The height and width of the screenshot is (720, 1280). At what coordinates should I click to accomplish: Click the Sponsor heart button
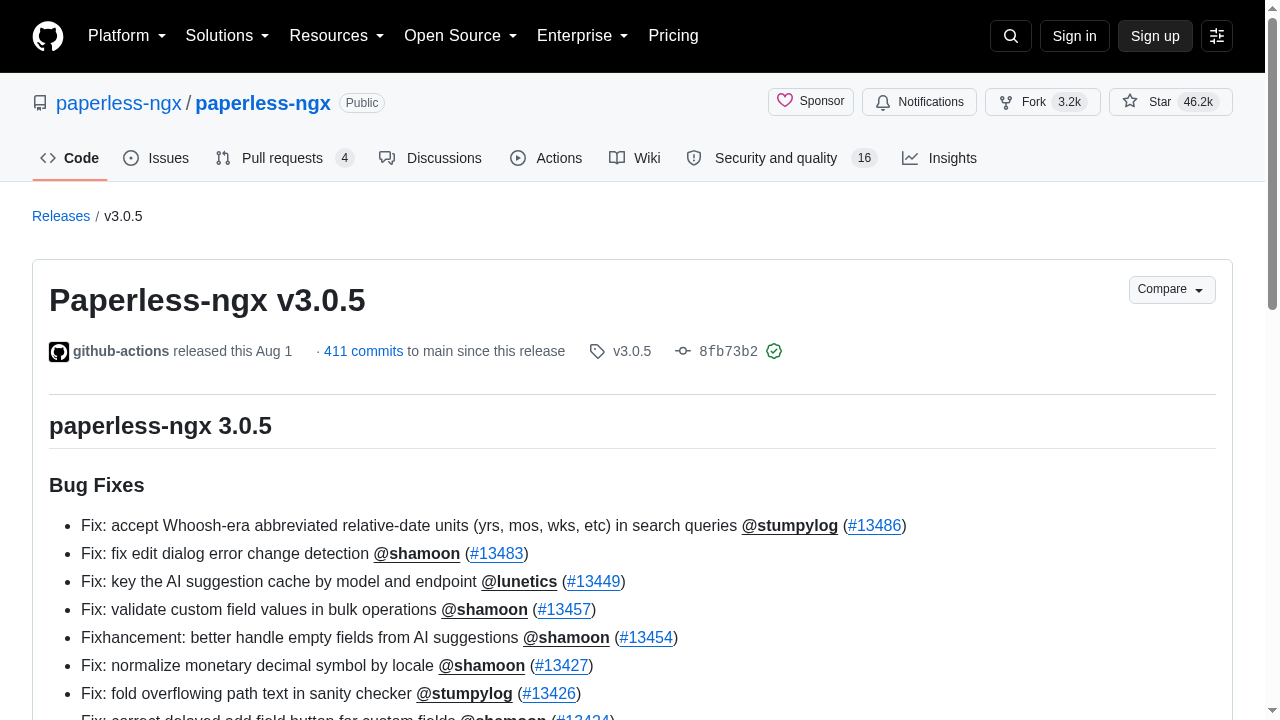pos(811,102)
